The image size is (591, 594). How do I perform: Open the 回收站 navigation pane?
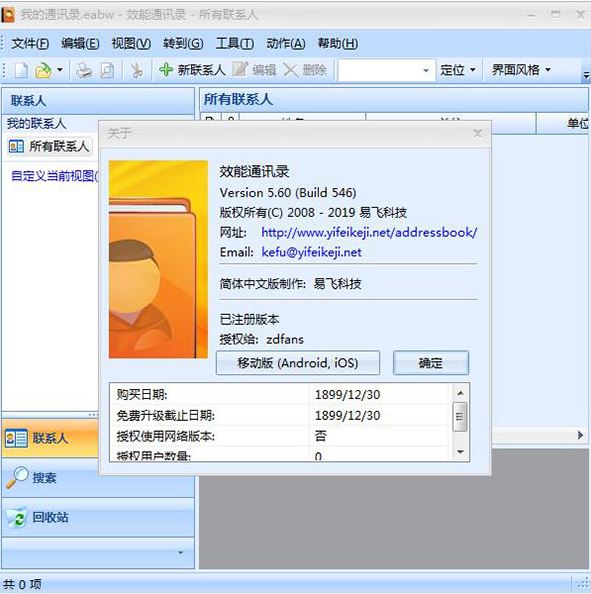pos(98,517)
